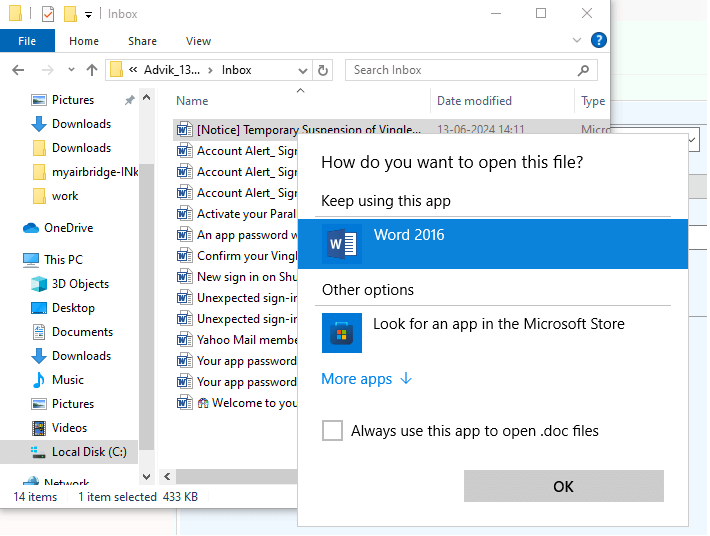
Task: Expand the More apps link
Action: tap(367, 379)
